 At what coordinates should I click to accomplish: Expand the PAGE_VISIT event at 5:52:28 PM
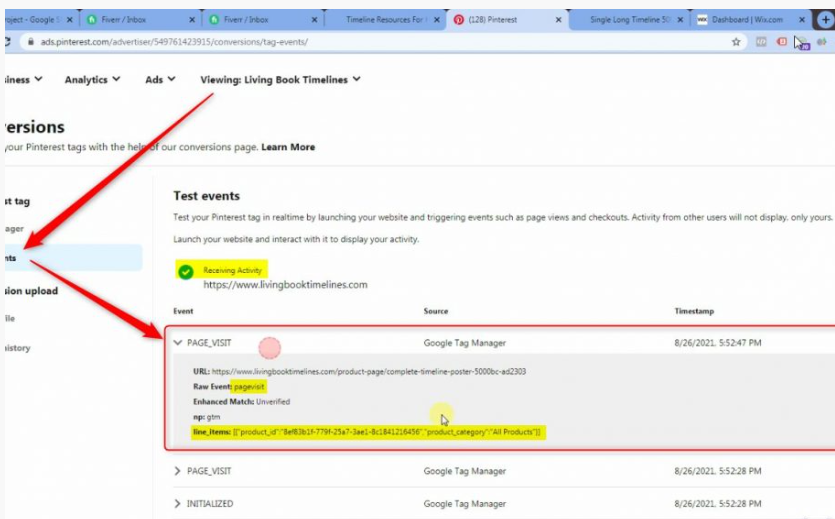(177, 471)
